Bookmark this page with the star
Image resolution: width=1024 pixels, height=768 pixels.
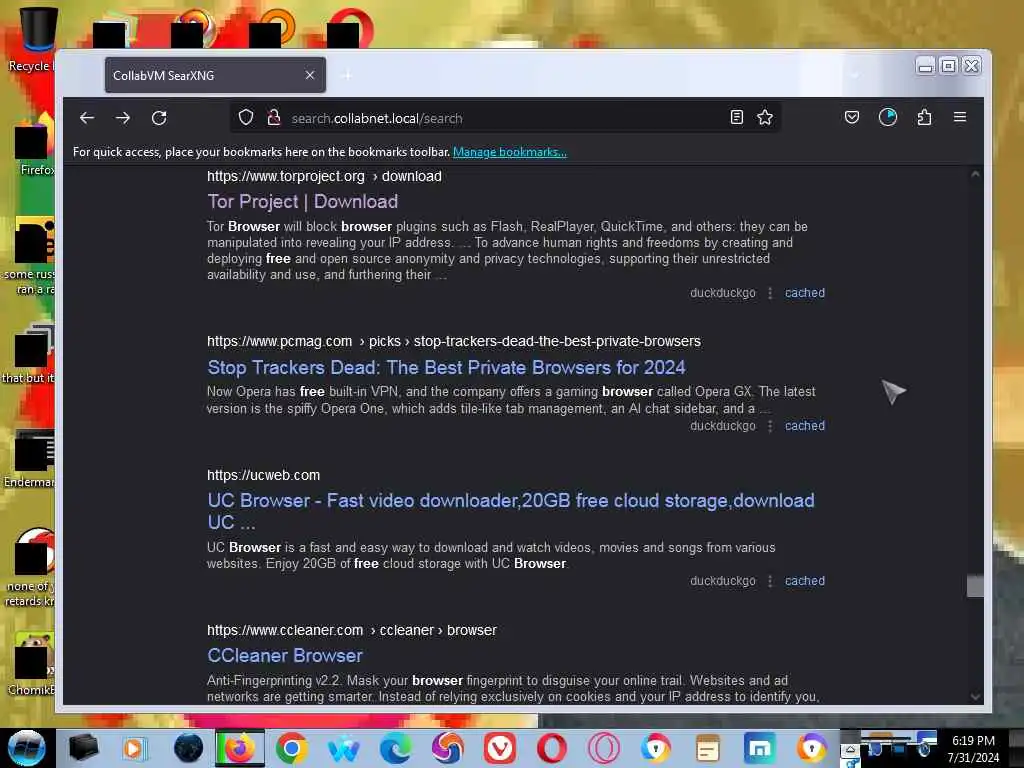[765, 118]
